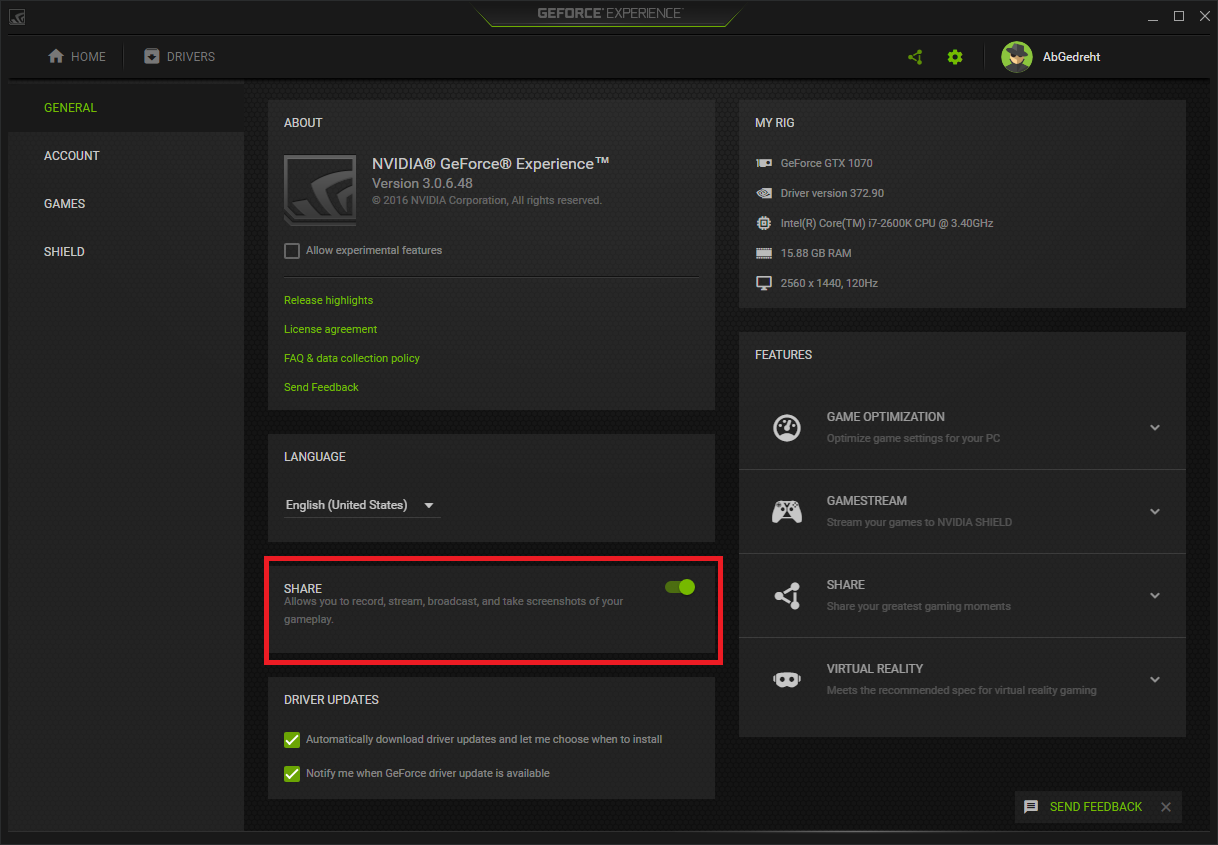
Task: Open the Release highlights link
Action: pyautogui.click(x=328, y=300)
